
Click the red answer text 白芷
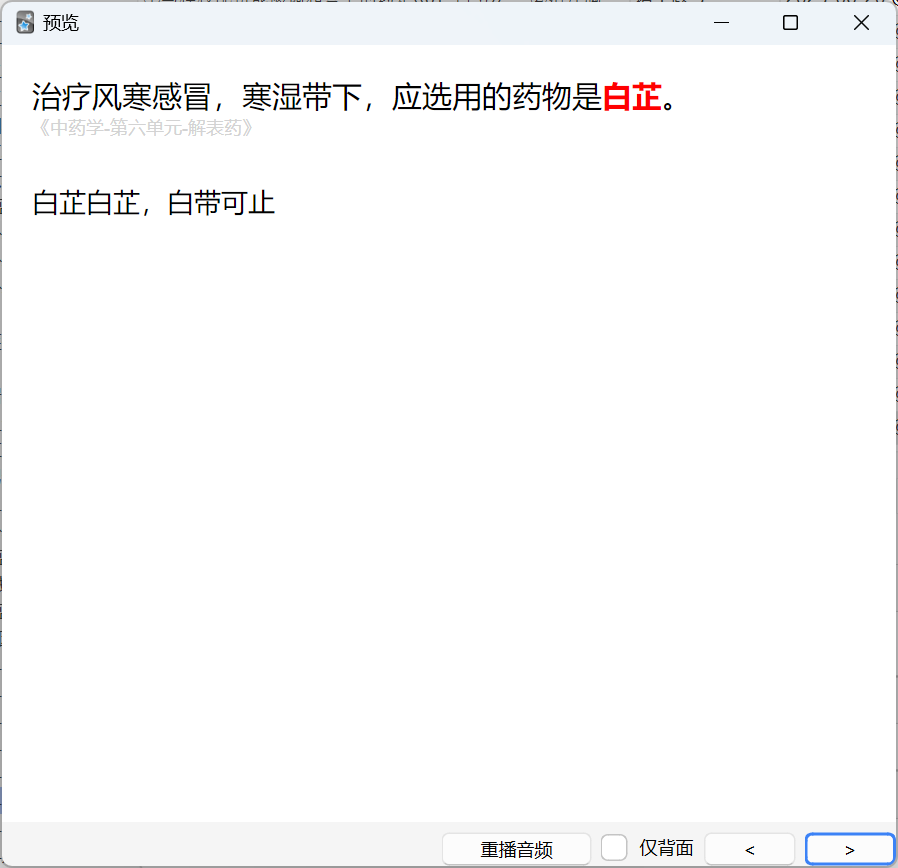(x=632, y=97)
